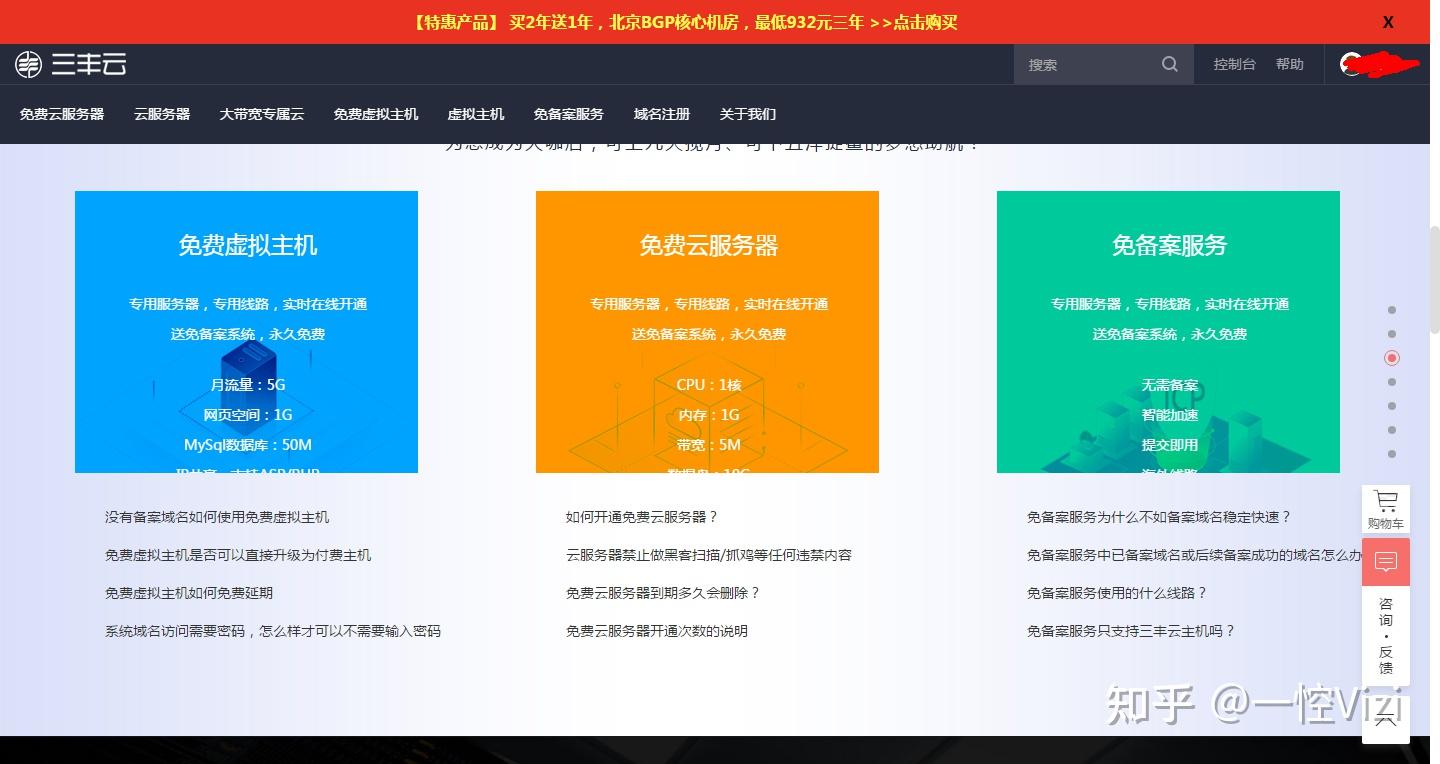Viewport: 1440px width, 764px height.
Task: Open 免费虚拟主机如何免费延期 article
Action: point(189,593)
